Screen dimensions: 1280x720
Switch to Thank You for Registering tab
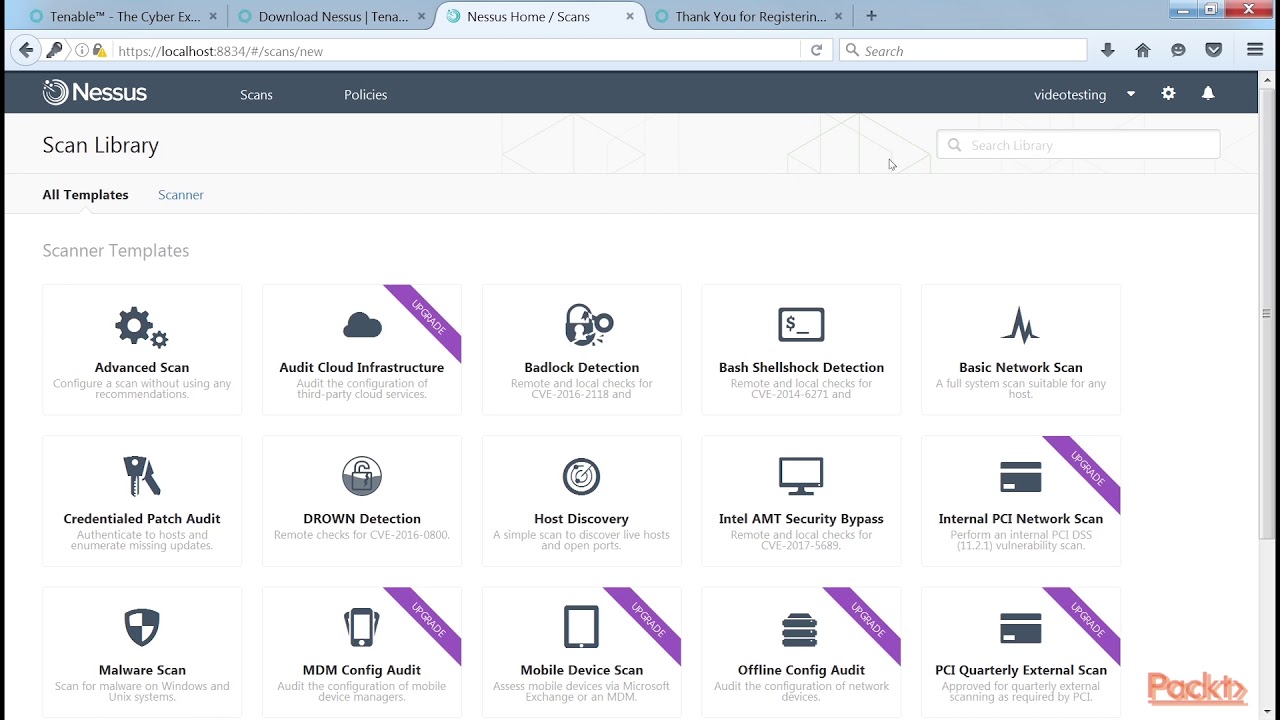[746, 16]
